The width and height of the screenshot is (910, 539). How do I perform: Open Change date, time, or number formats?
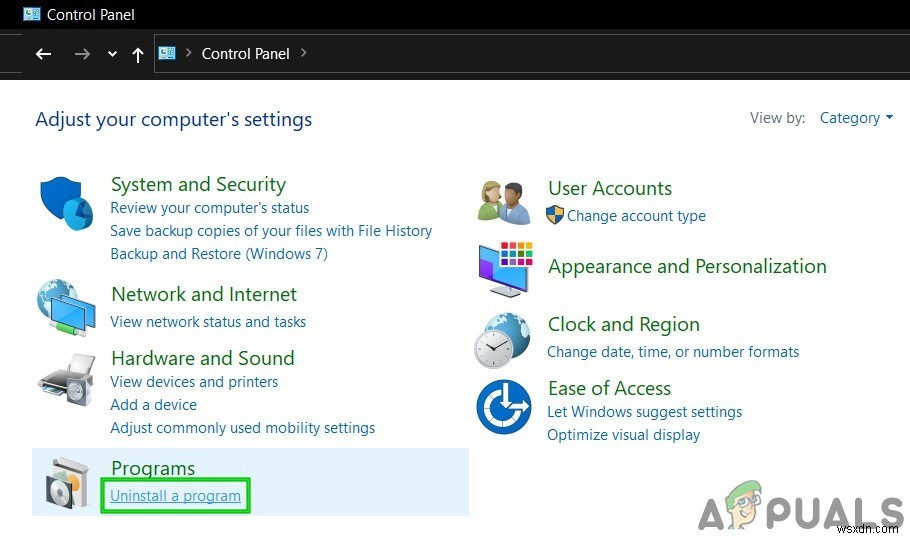(x=673, y=352)
